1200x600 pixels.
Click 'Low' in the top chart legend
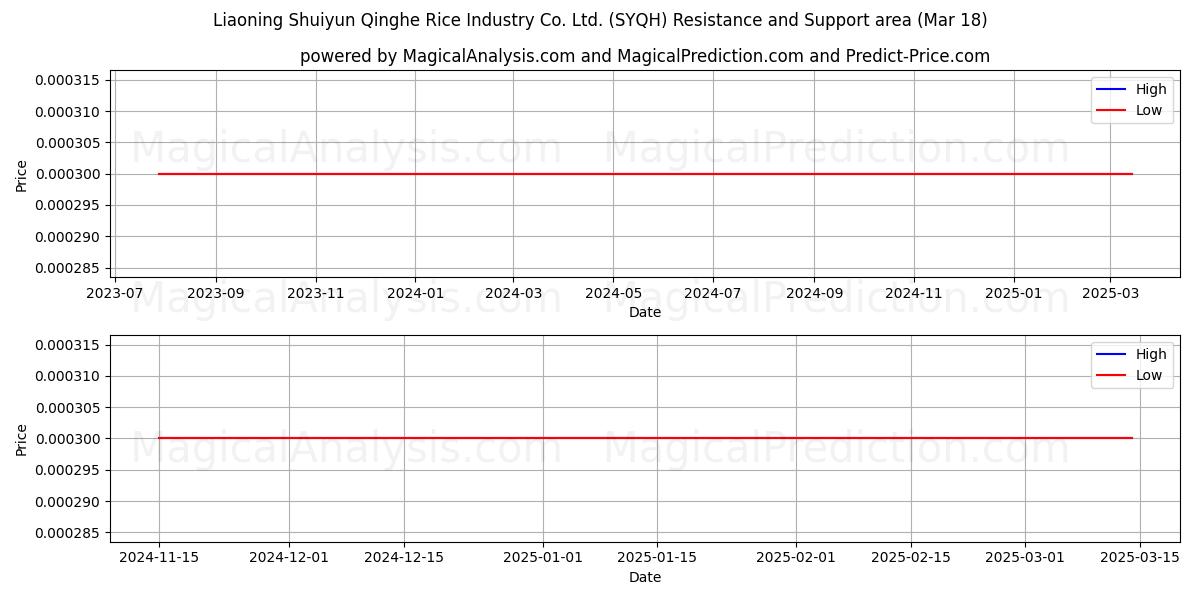tap(1149, 110)
